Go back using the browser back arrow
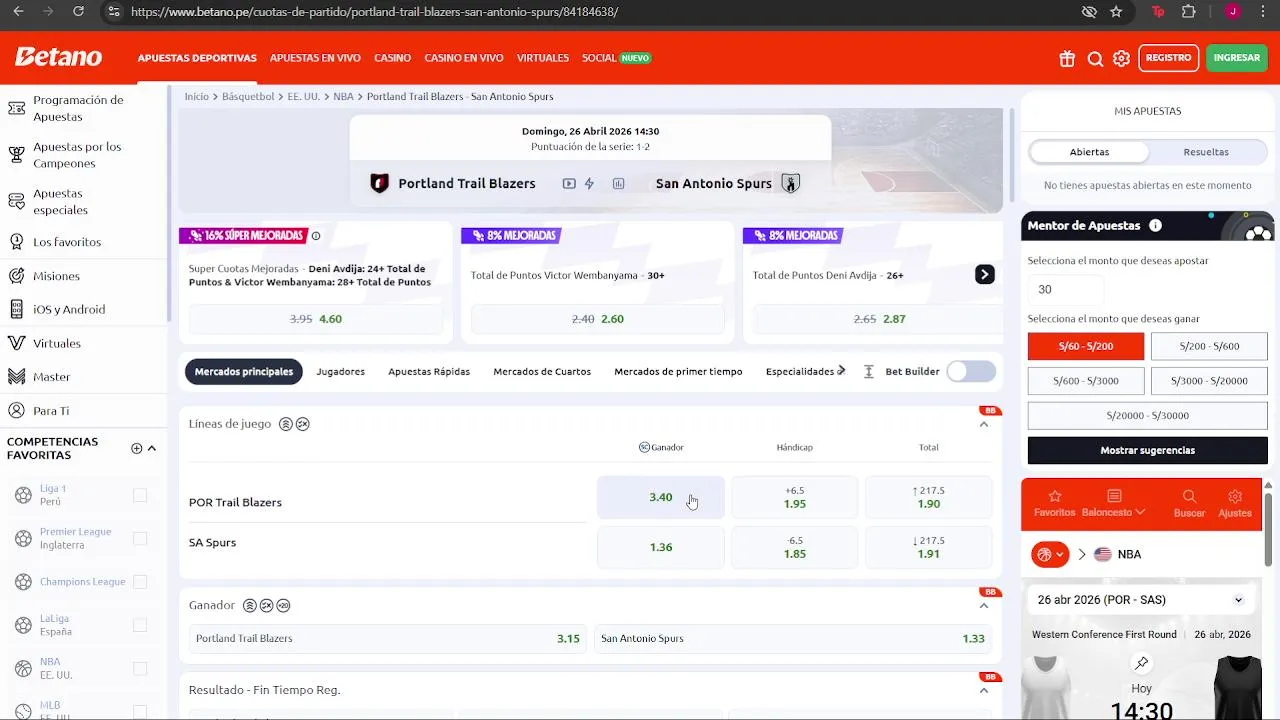Viewport: 1280px width, 720px height. 18,12
